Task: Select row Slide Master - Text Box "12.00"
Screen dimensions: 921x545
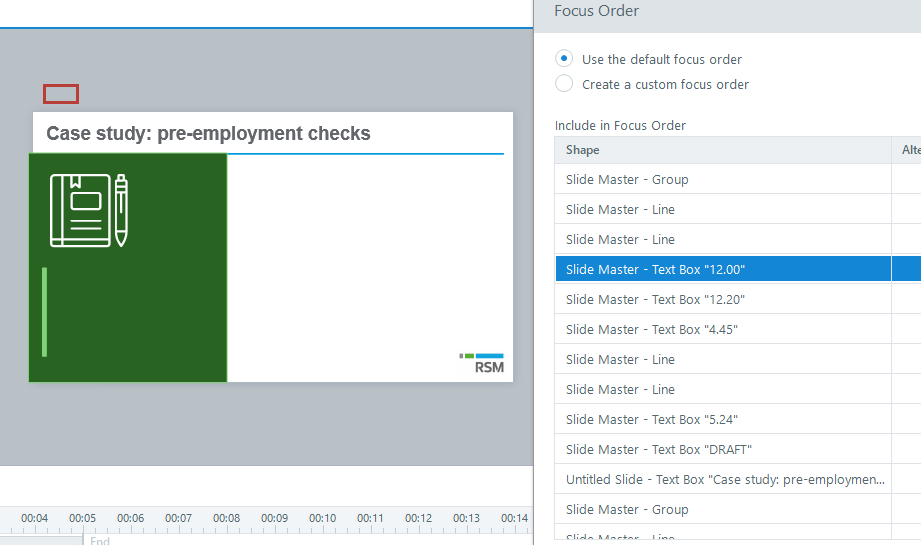Action: coord(723,269)
